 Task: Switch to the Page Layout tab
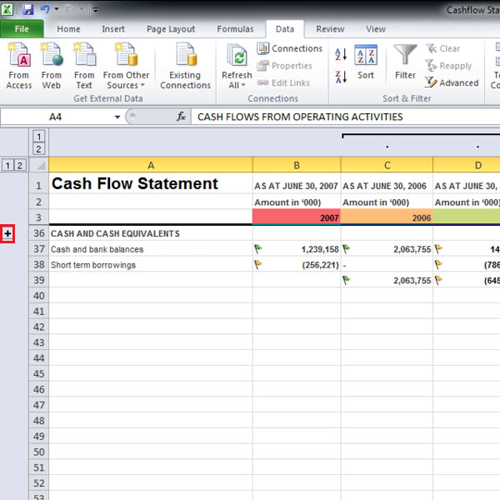tap(171, 29)
